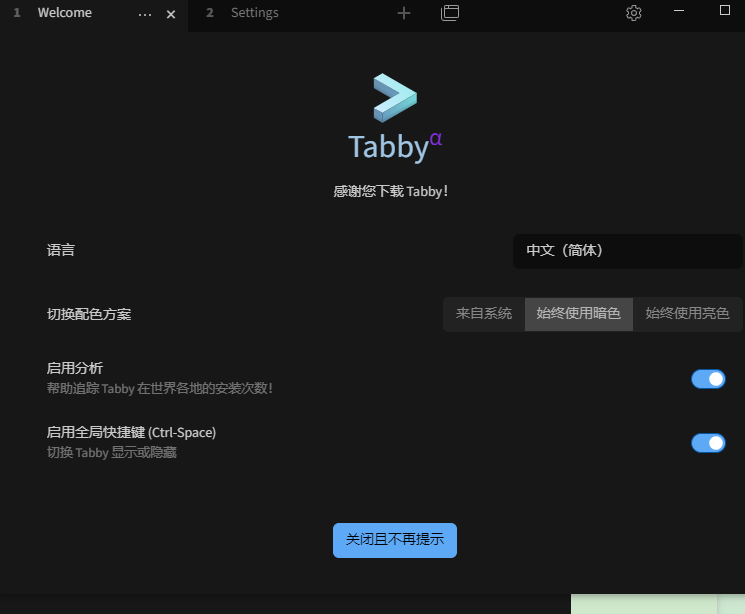
Task: Close the Welcome tab
Action: pos(171,15)
